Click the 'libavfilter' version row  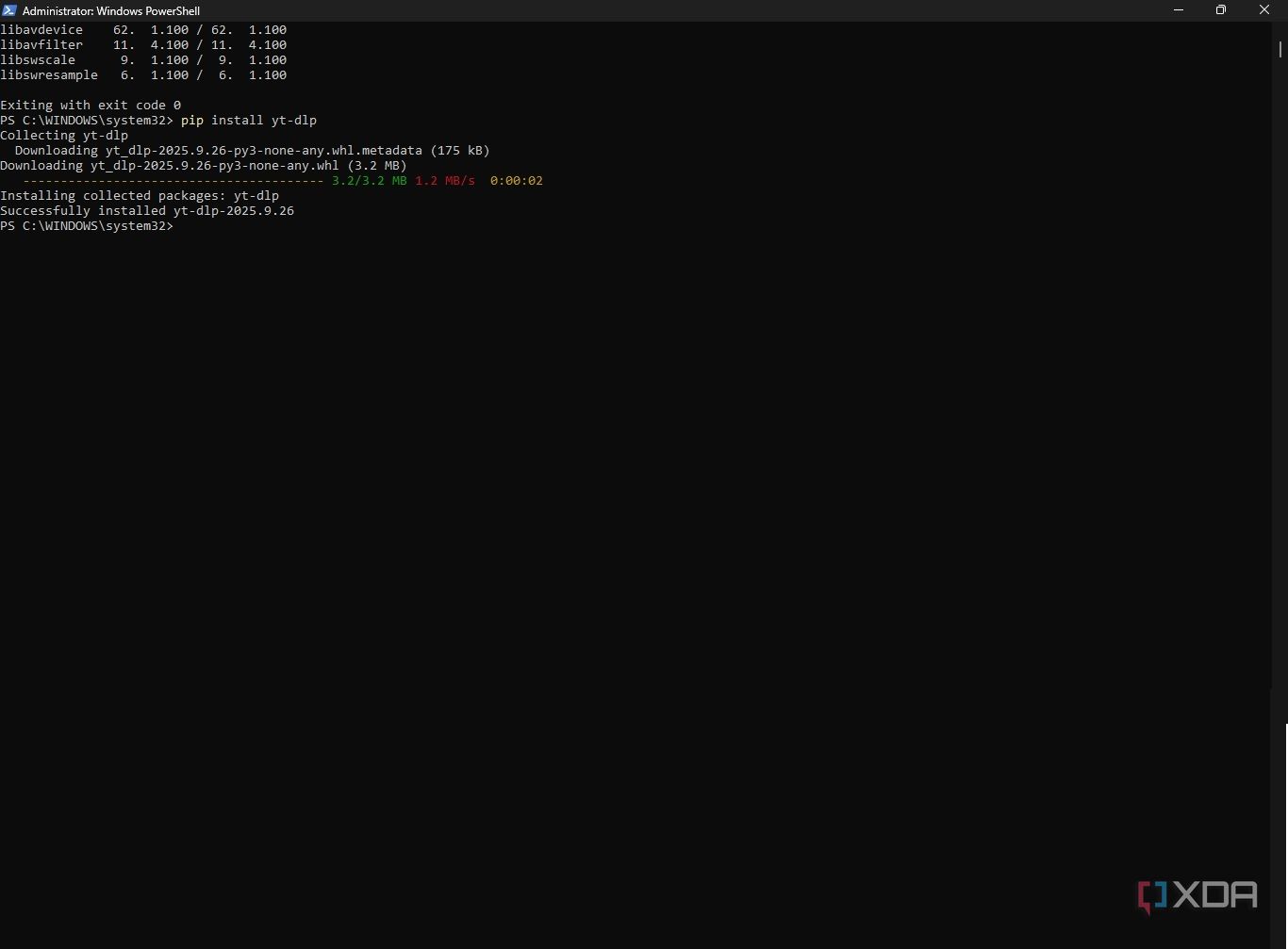coord(143,45)
